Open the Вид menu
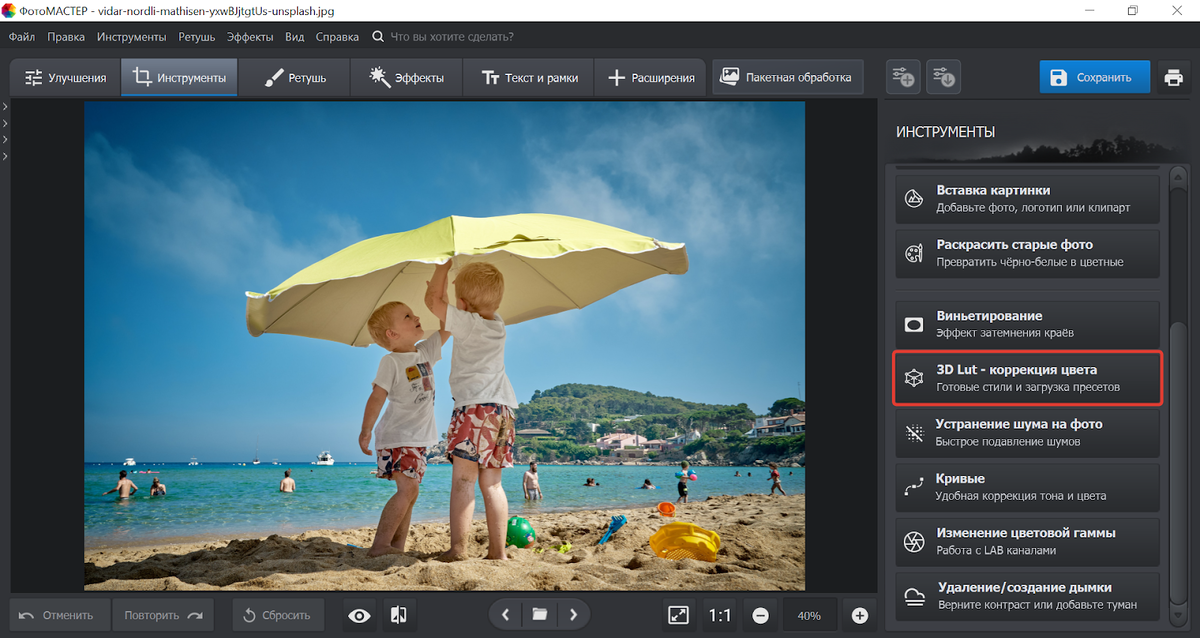Screen dimensions: 1200x638 [x=295, y=37]
